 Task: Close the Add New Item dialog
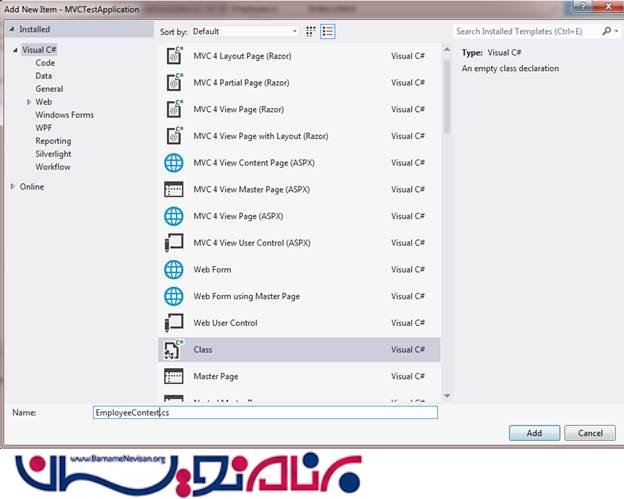click(608, 6)
